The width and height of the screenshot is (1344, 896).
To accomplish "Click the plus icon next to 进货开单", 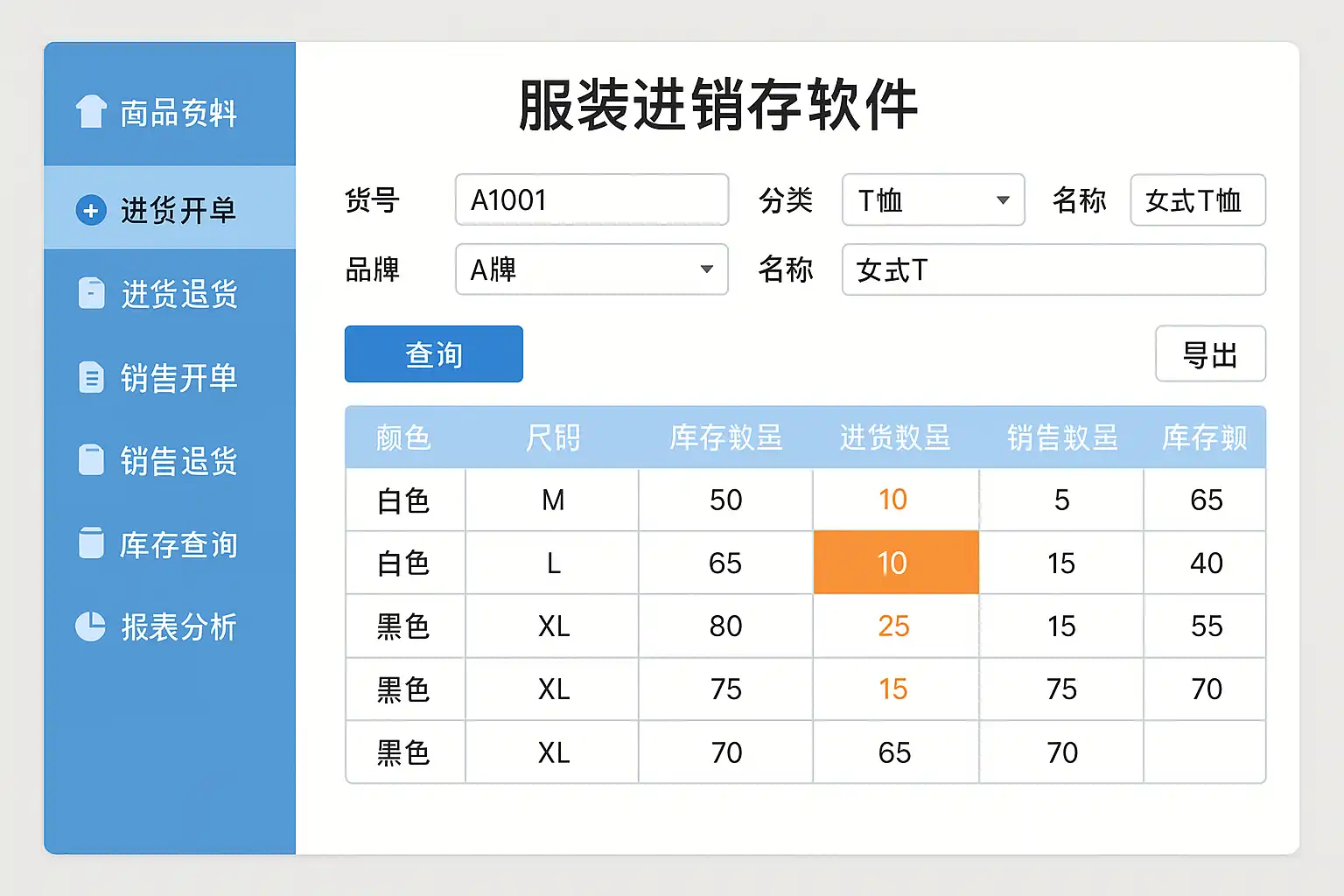I will click(91, 210).
